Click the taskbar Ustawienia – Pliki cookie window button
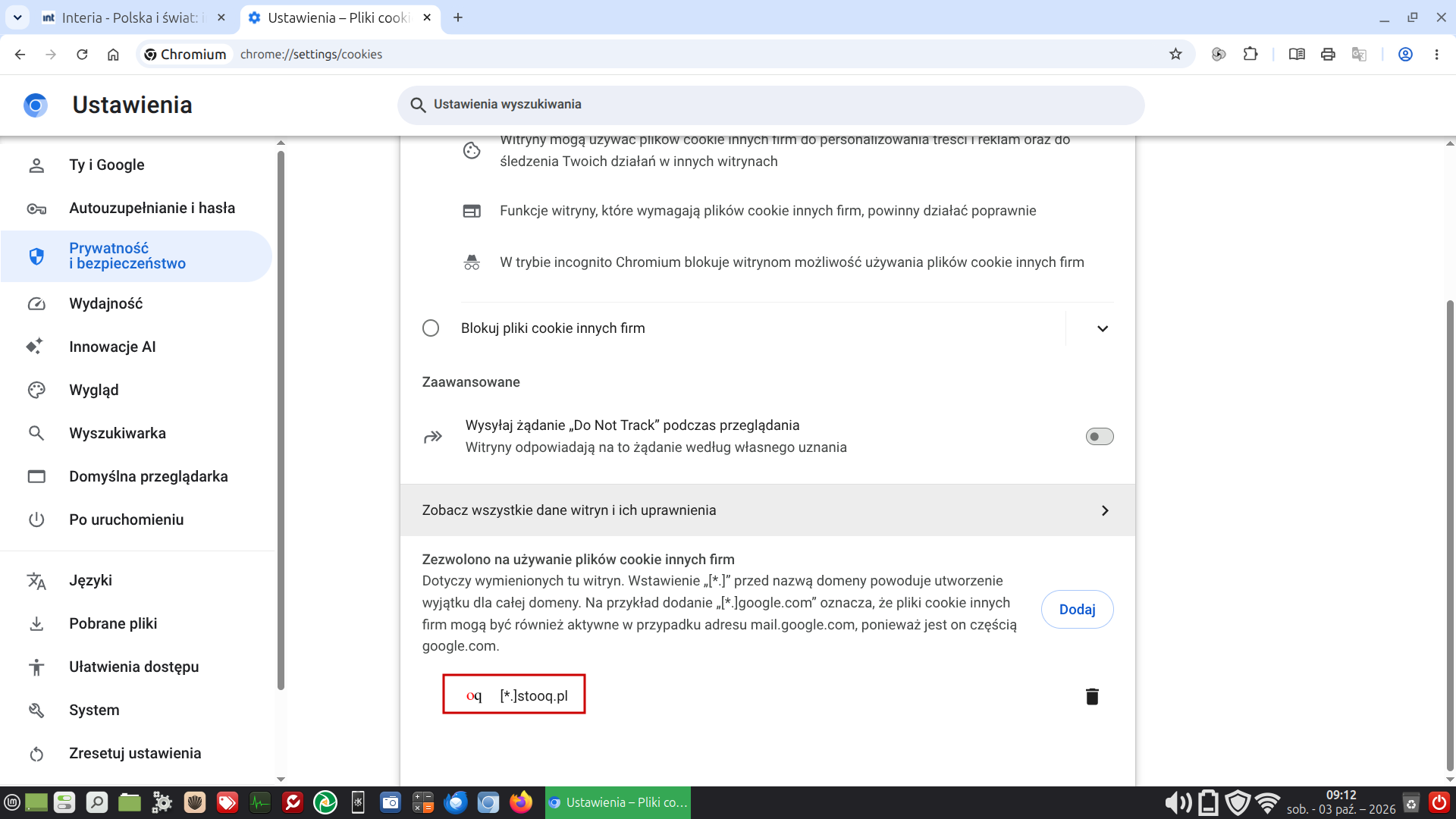This screenshot has width=1456, height=819. point(618,802)
